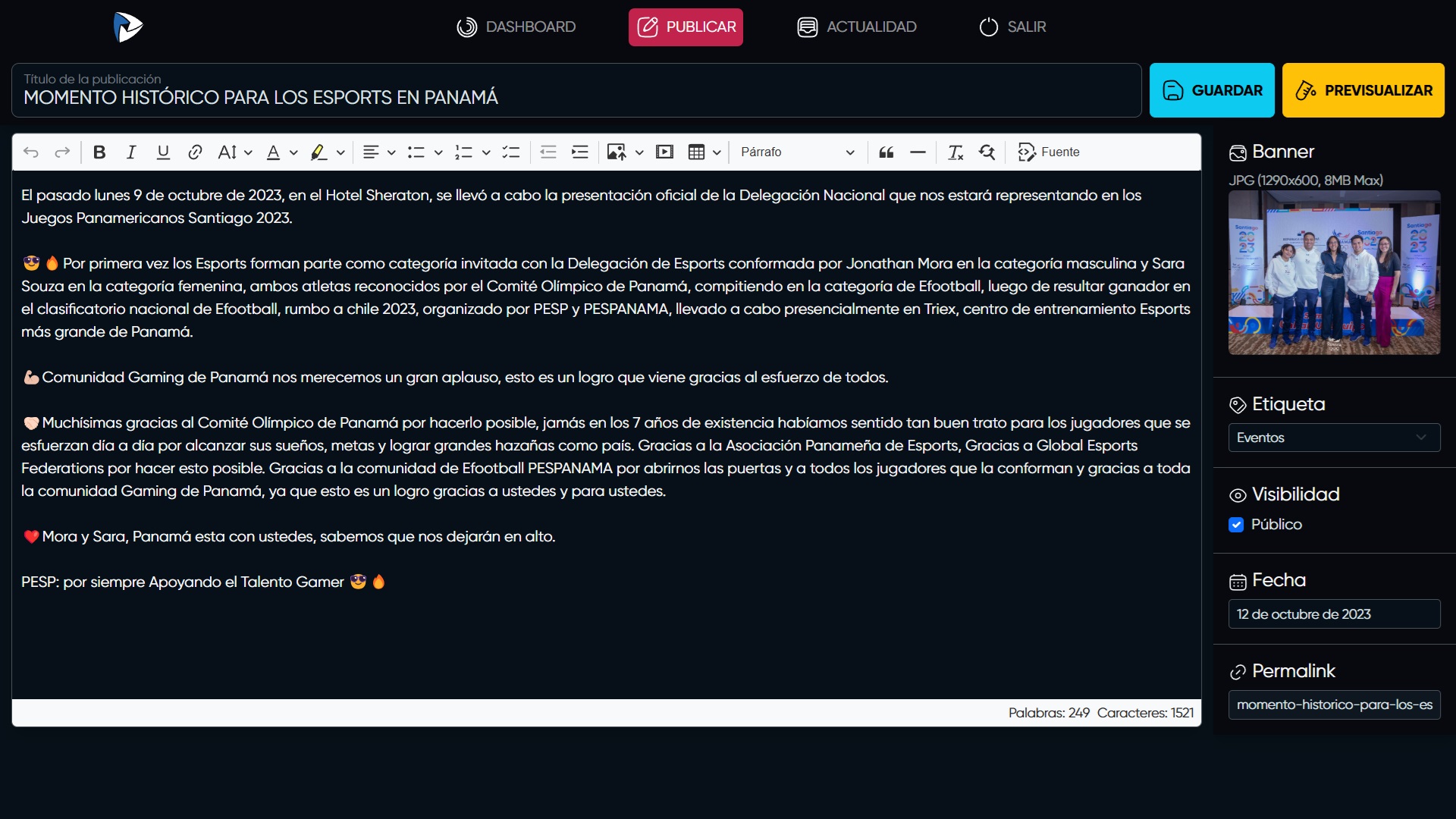Click the 'Mora y Sara, Panamá' line
Screen dimensions: 1456x819
[x=289, y=536]
